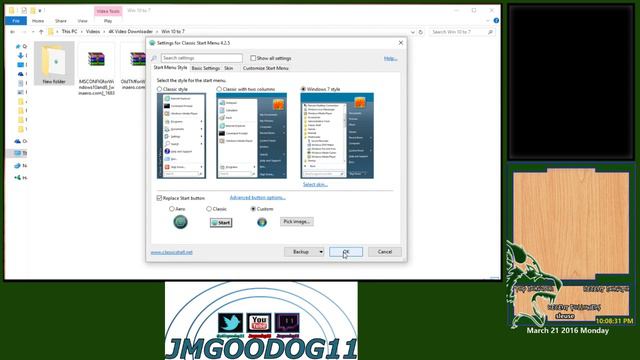Click the OK button
The image size is (640, 360).
tap(346, 252)
